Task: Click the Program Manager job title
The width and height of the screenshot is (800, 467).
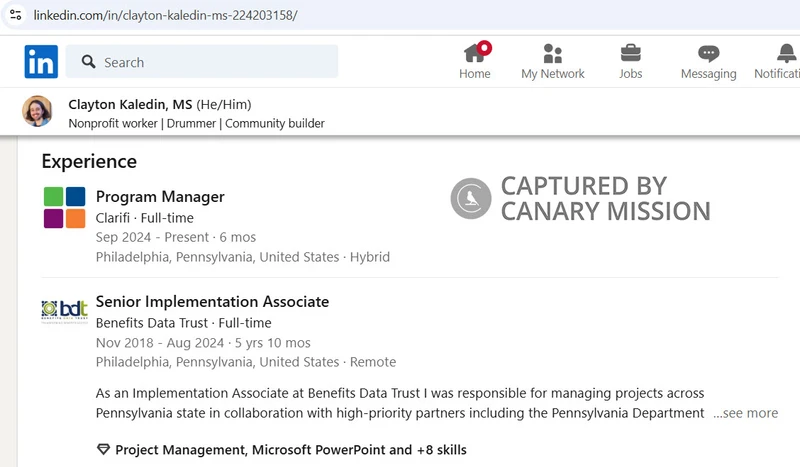Action: 160,196
